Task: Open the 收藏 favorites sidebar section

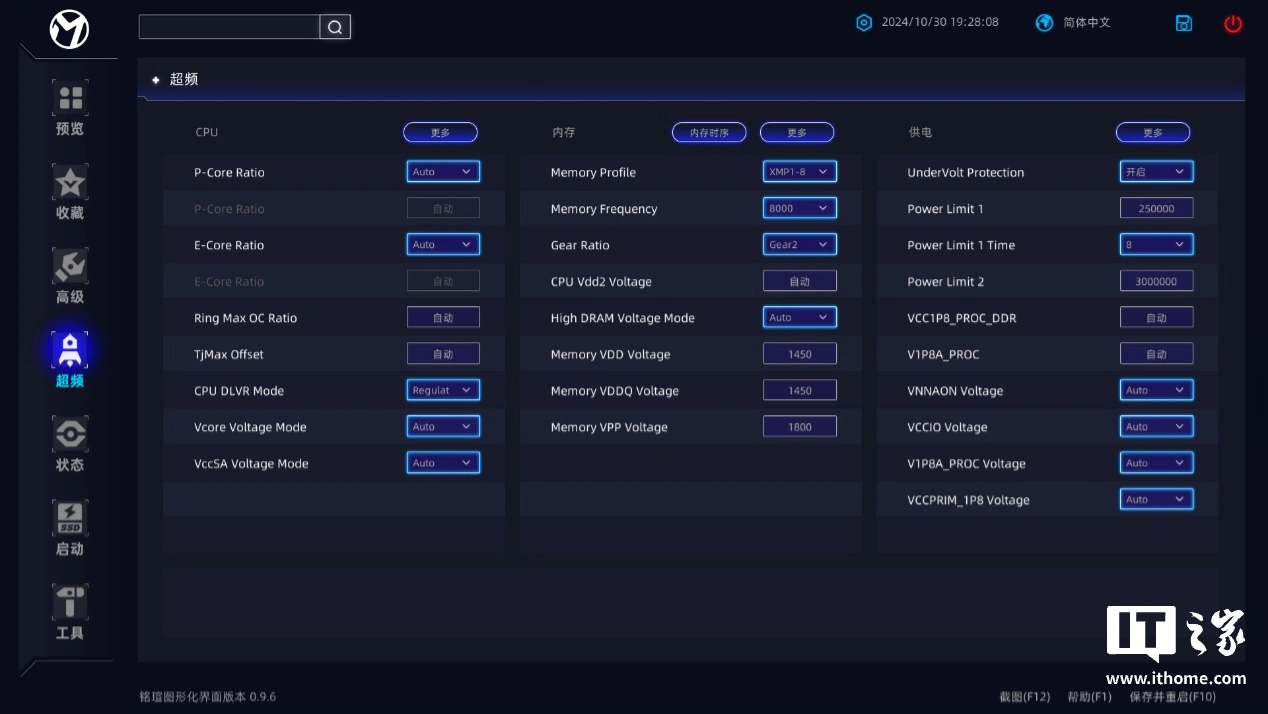Action: coord(70,192)
